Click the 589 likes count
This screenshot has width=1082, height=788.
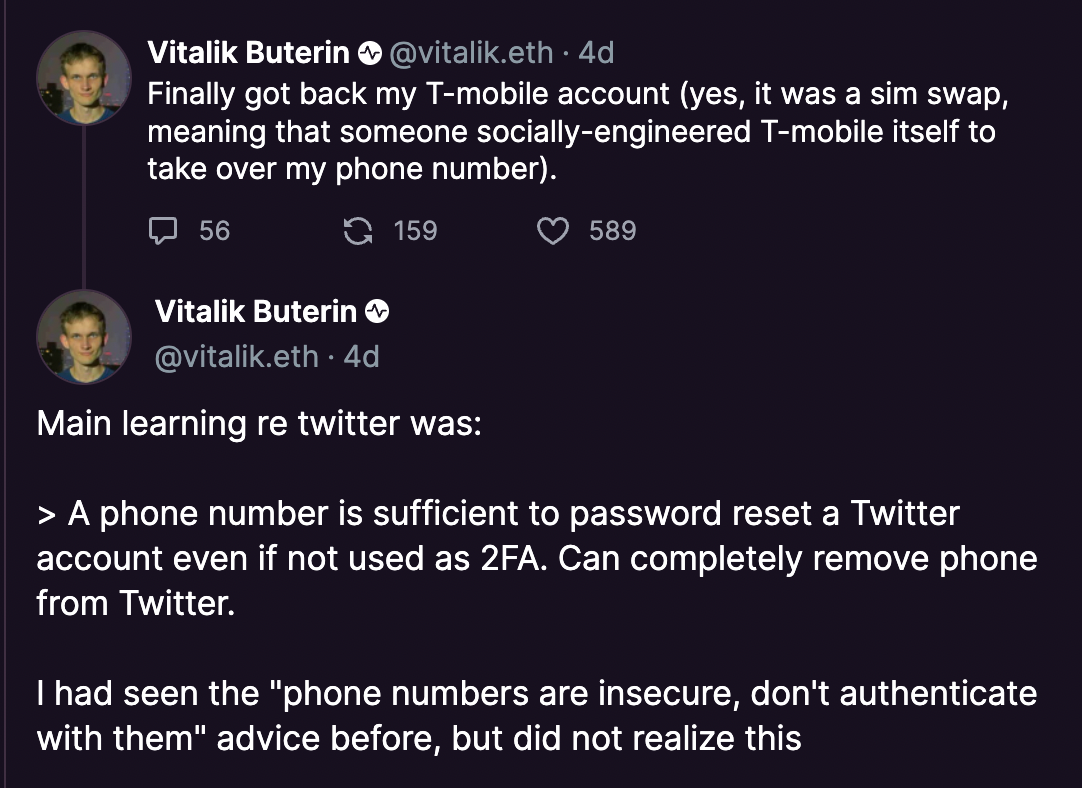tap(613, 230)
